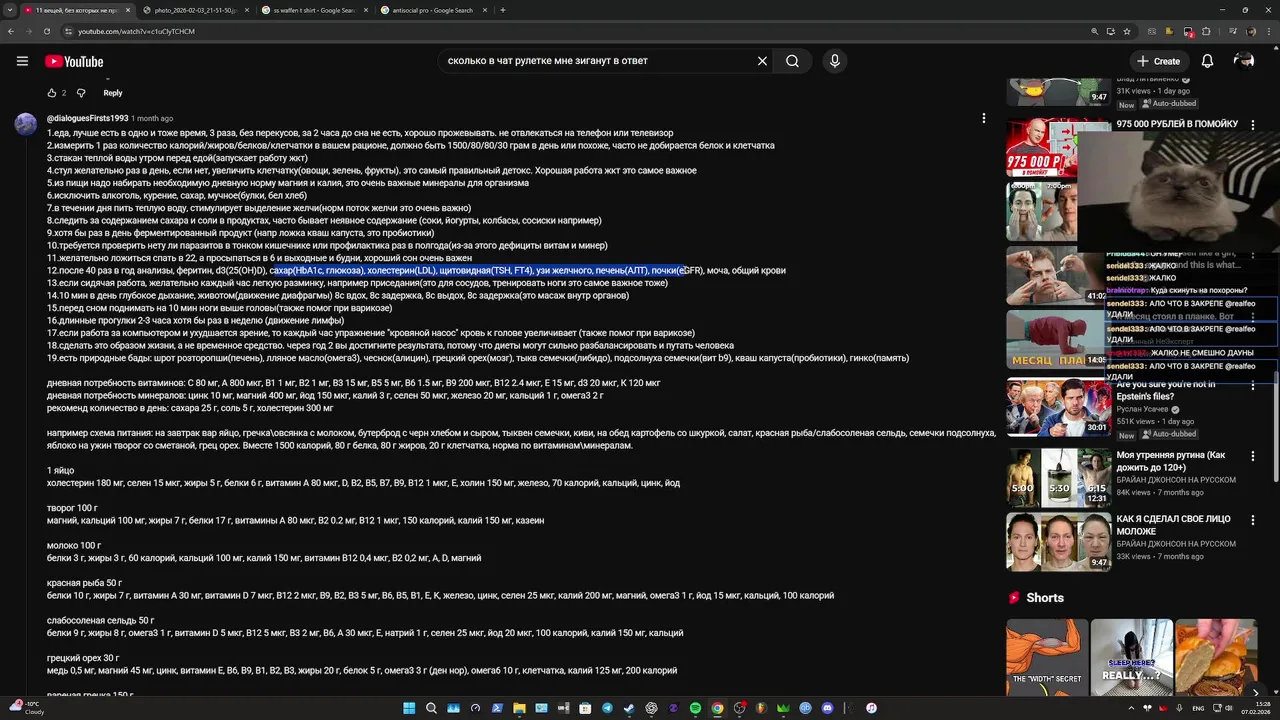Open Windows Start menu
Viewport: 1280px width, 720px height.
409,708
